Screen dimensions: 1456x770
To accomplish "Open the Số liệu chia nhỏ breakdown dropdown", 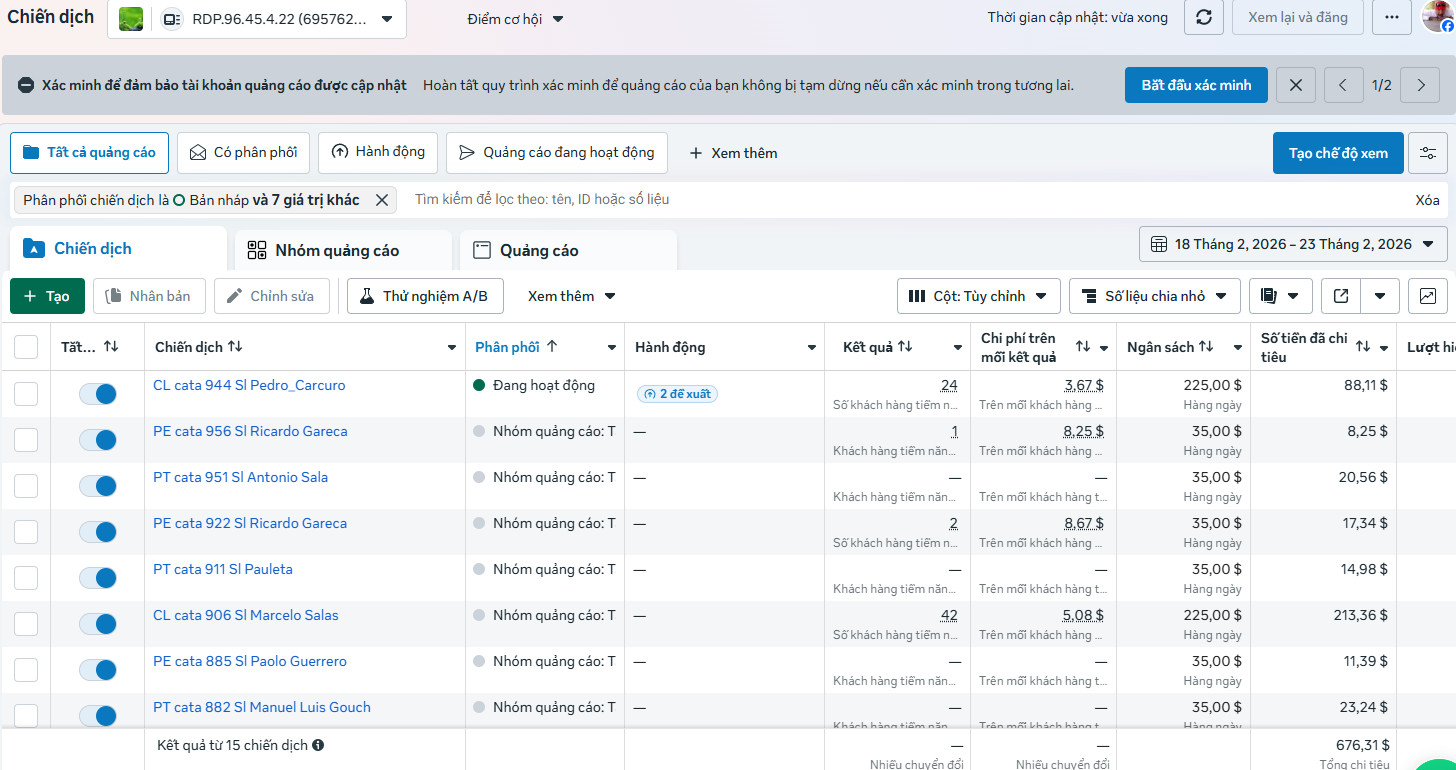I will (x=1155, y=296).
